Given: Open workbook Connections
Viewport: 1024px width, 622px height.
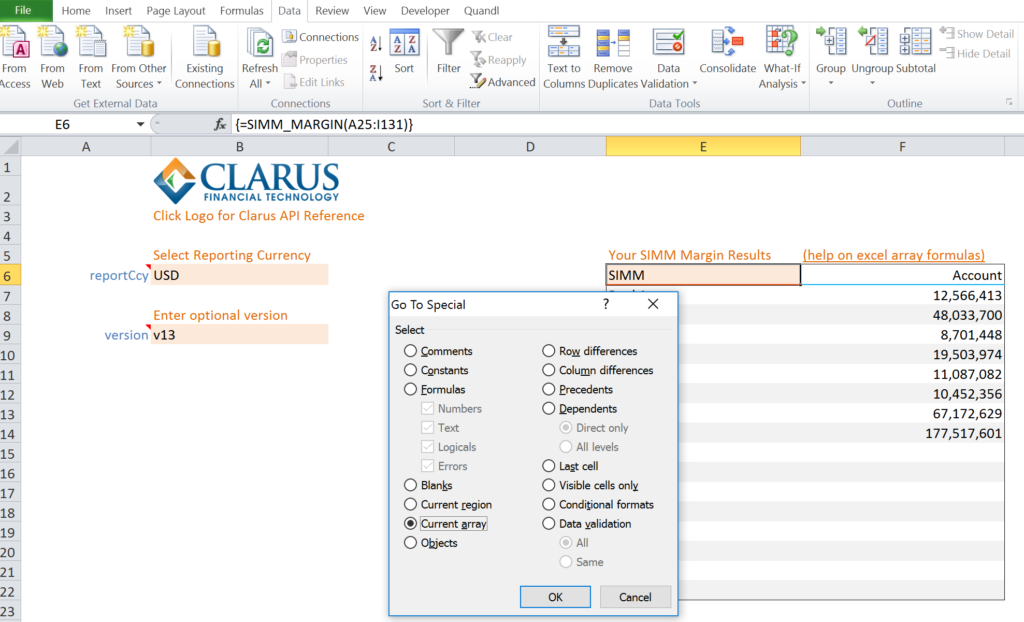Looking at the screenshot, I should (321, 37).
